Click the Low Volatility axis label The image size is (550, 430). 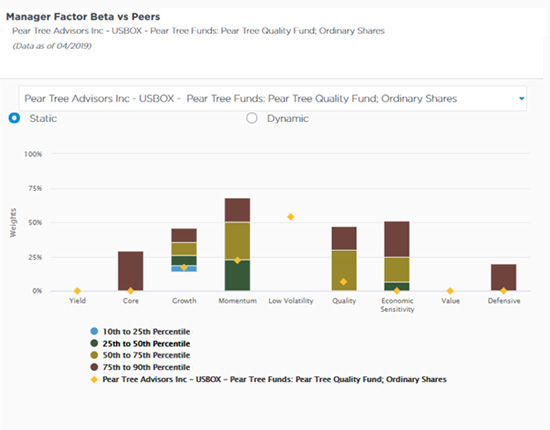click(291, 301)
